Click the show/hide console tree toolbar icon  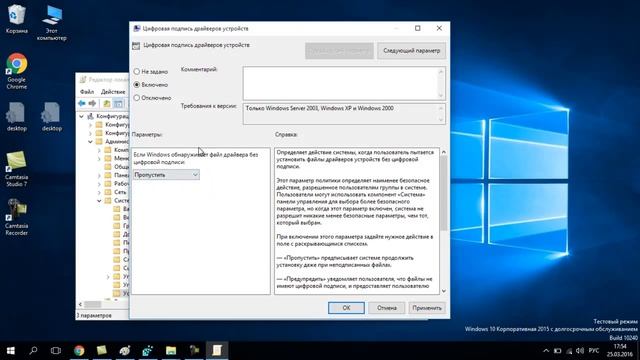coord(118,104)
